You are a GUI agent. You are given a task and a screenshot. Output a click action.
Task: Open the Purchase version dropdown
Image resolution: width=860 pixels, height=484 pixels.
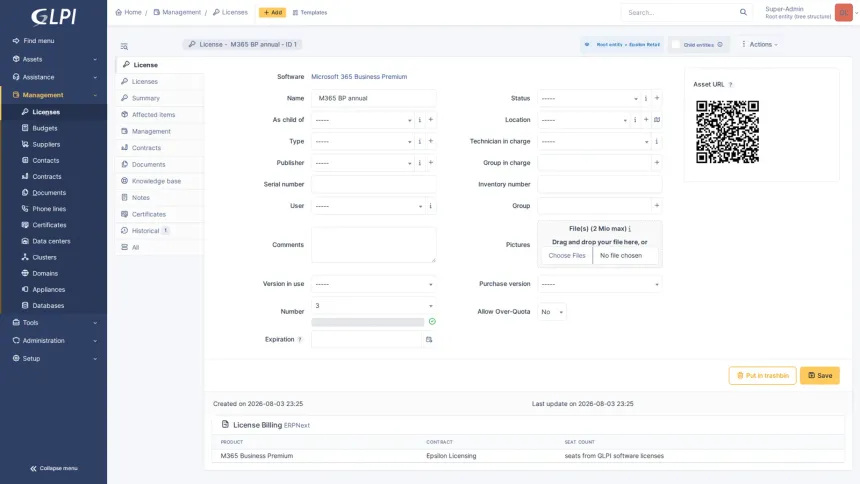pyautogui.click(x=599, y=284)
